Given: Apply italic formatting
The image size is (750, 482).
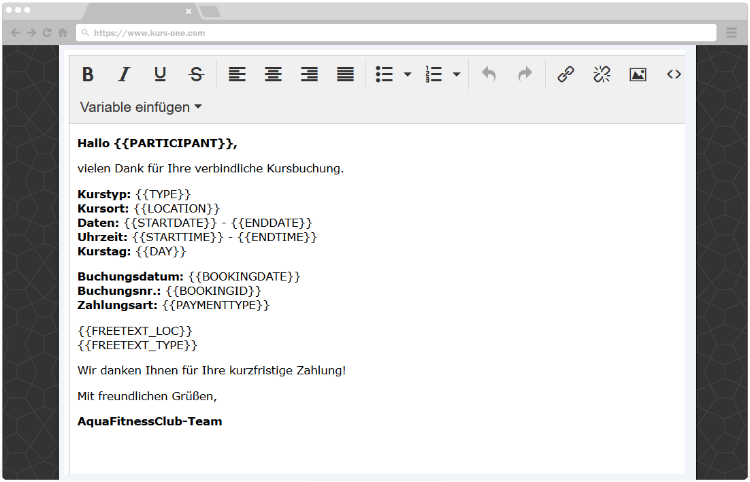Looking at the screenshot, I should [124, 75].
